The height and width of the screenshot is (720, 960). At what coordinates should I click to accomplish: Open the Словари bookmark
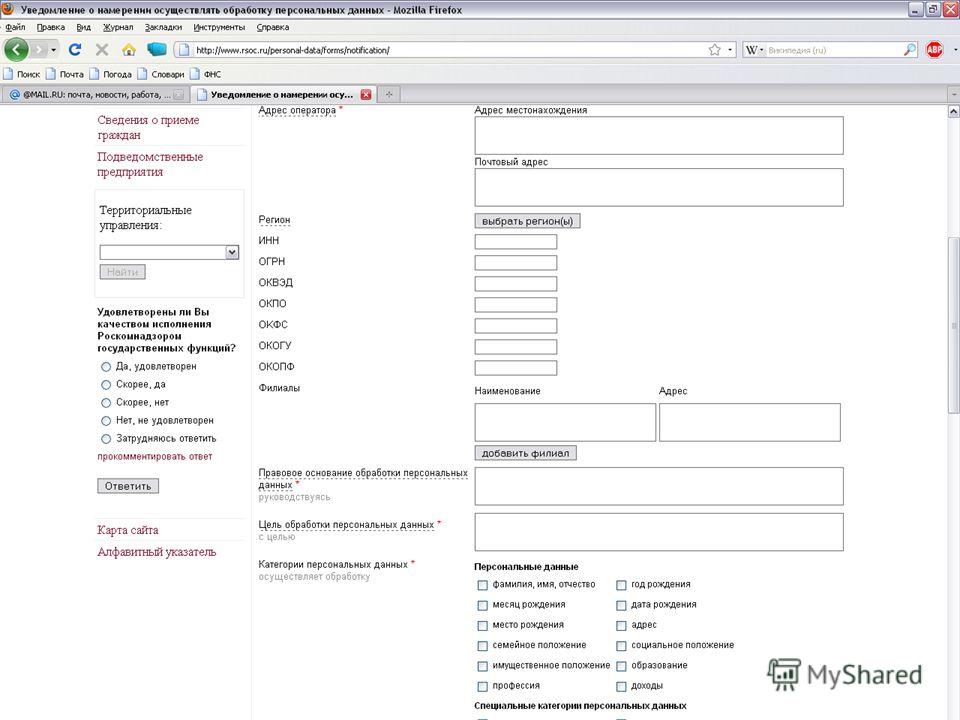161,74
